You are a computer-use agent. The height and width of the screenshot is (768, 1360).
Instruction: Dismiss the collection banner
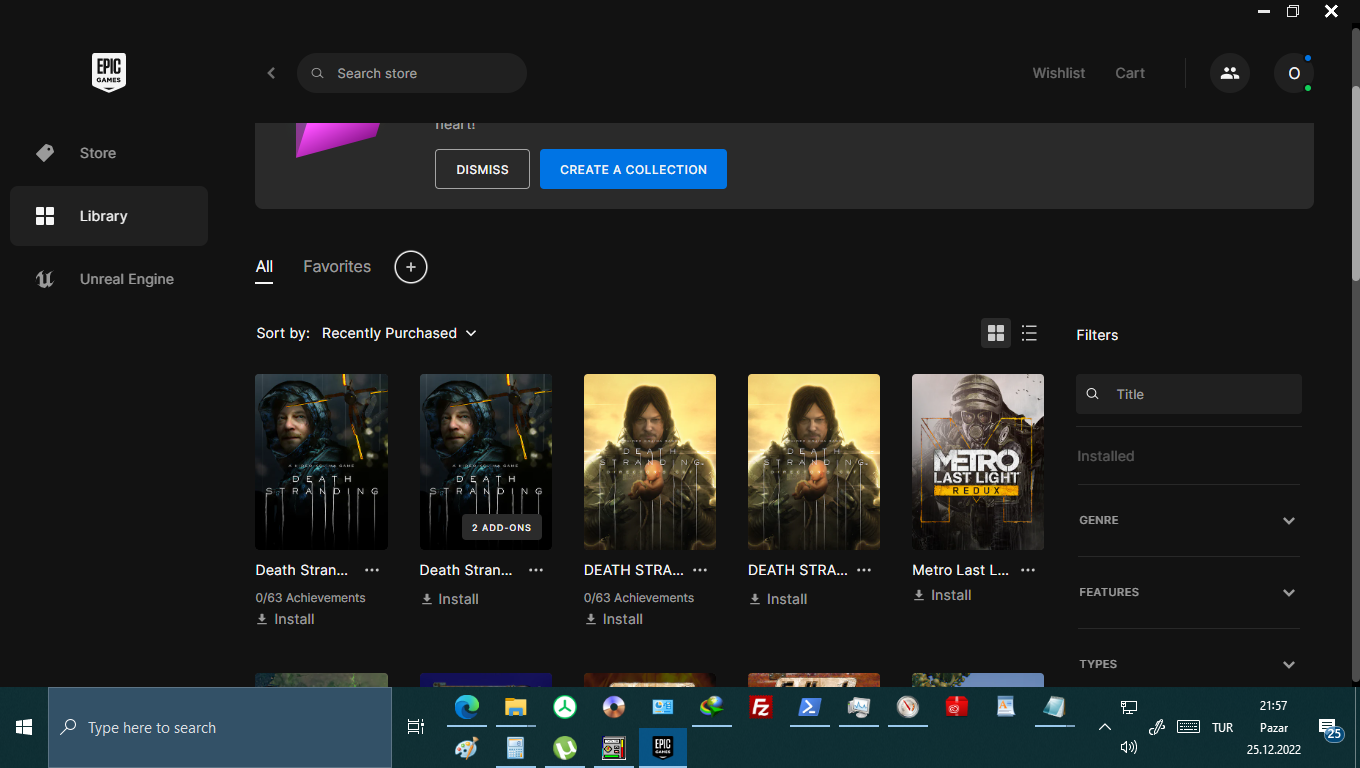point(482,169)
